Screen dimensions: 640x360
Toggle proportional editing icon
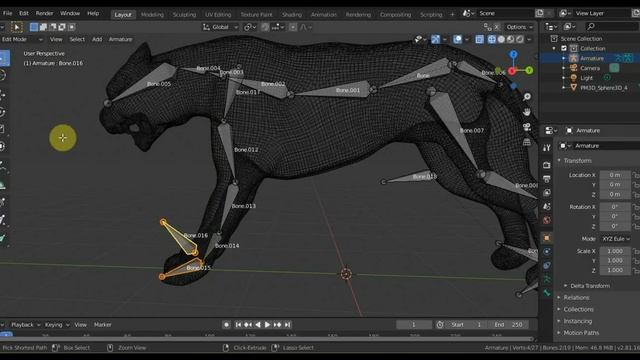(x=293, y=27)
